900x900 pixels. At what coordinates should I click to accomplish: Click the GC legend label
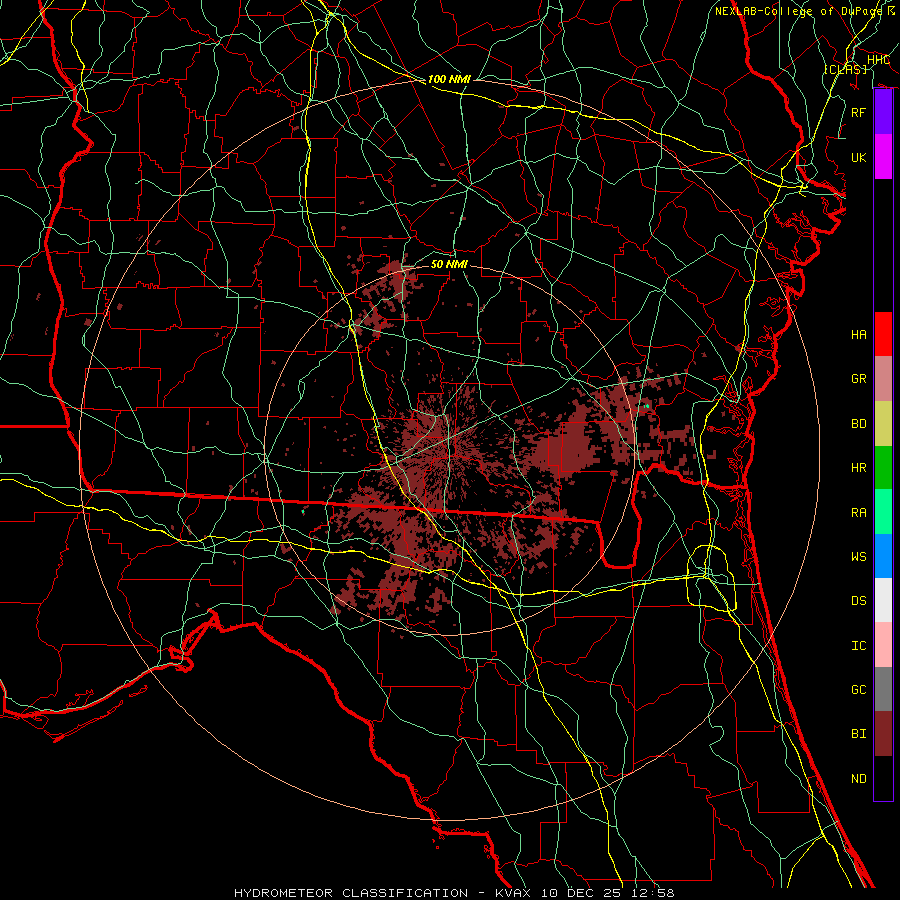click(859, 690)
